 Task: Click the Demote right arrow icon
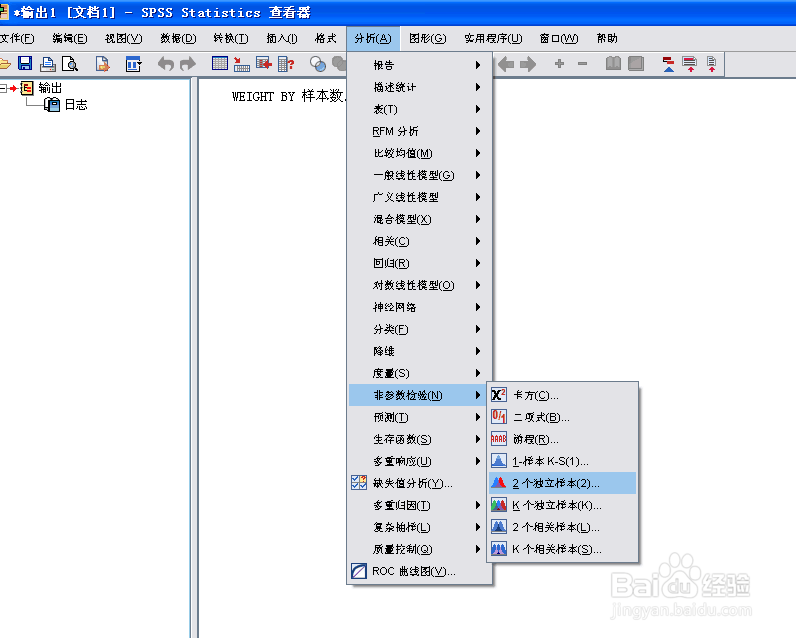[528, 64]
